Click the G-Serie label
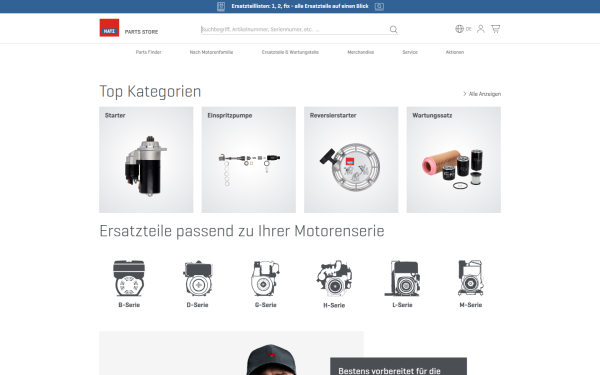Screen dimensions: 600x375 point(266,305)
